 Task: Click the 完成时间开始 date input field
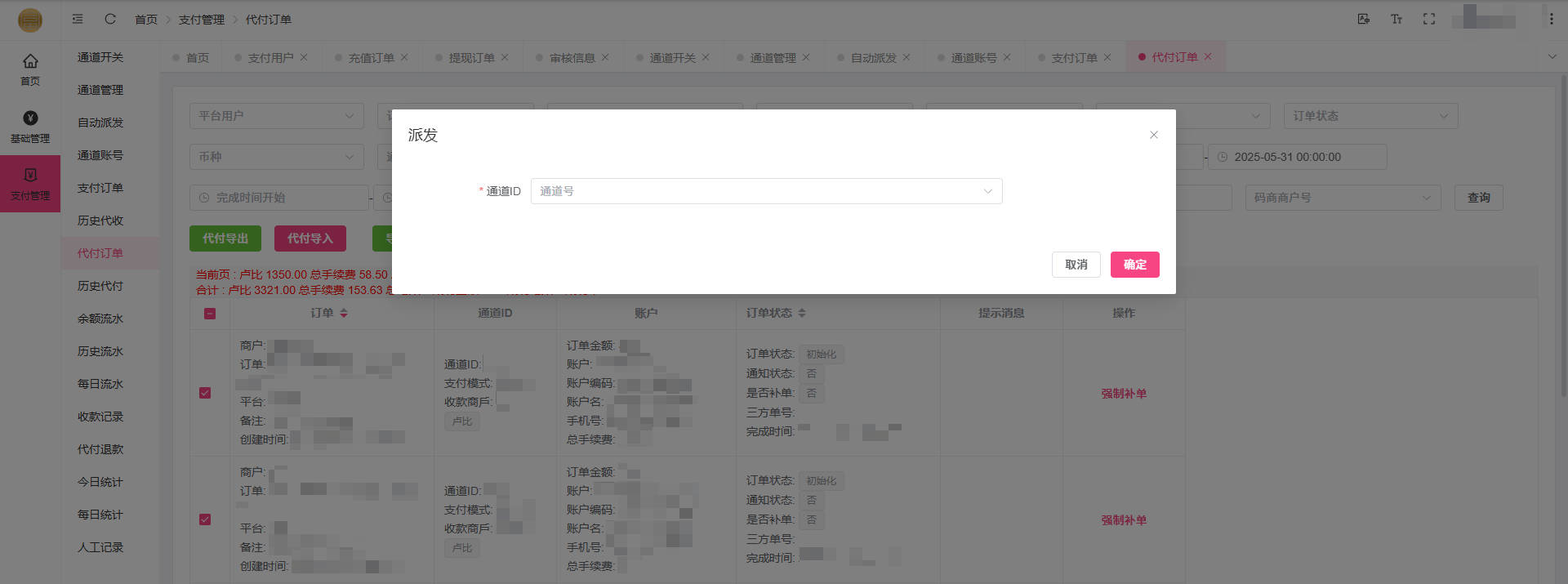[278, 198]
